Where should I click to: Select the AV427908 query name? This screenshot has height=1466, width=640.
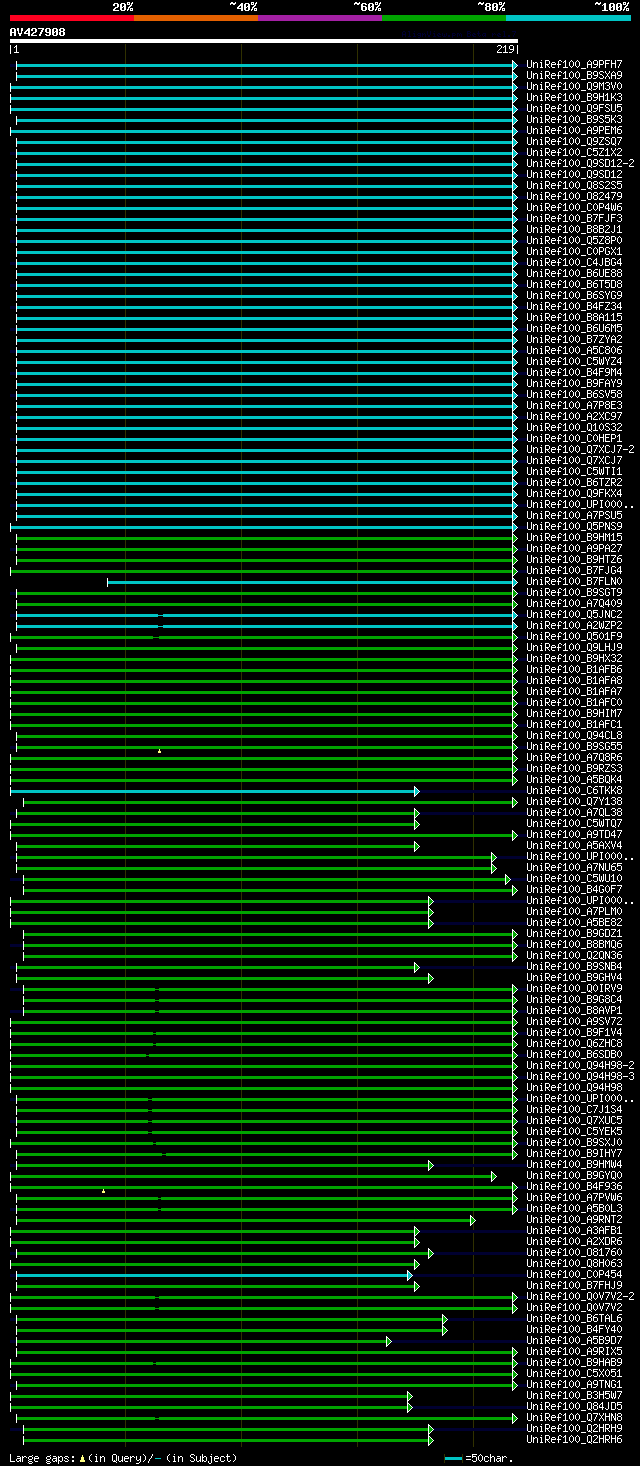(x=38, y=32)
